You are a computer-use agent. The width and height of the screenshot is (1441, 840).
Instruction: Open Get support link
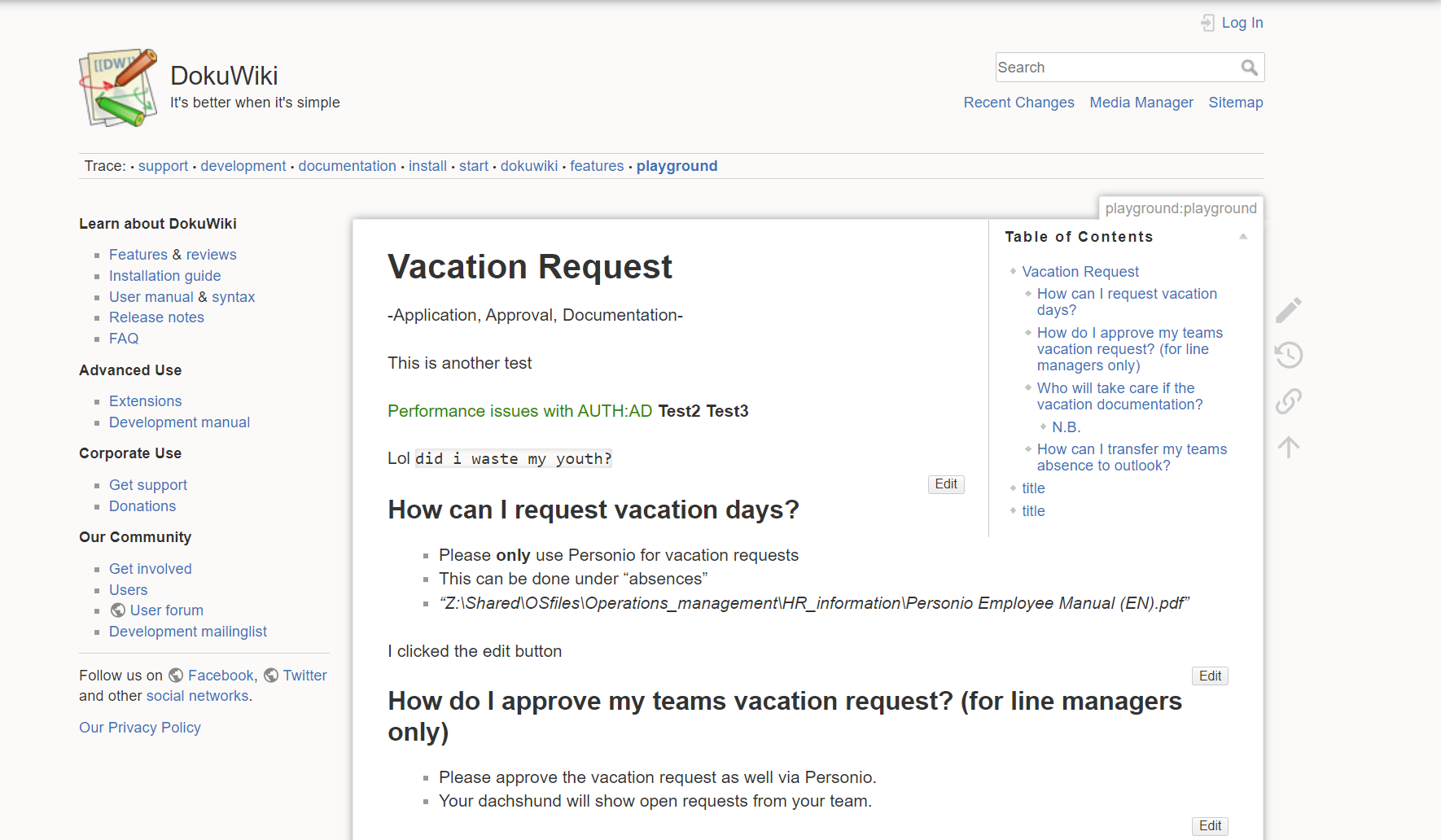tap(148, 485)
